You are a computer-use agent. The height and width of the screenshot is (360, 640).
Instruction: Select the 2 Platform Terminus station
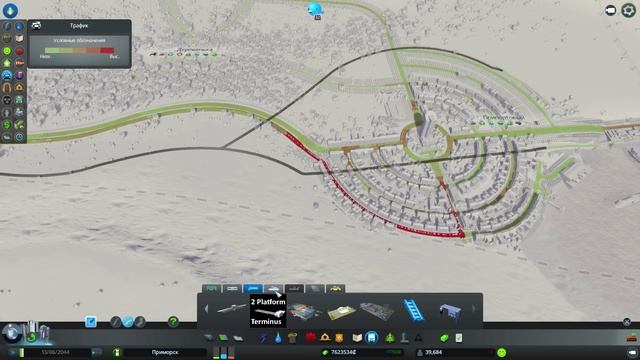coord(268,311)
